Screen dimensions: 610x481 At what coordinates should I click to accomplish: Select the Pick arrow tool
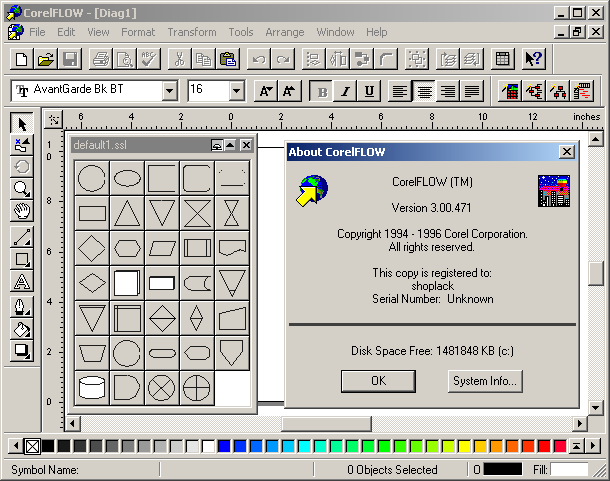coord(22,124)
